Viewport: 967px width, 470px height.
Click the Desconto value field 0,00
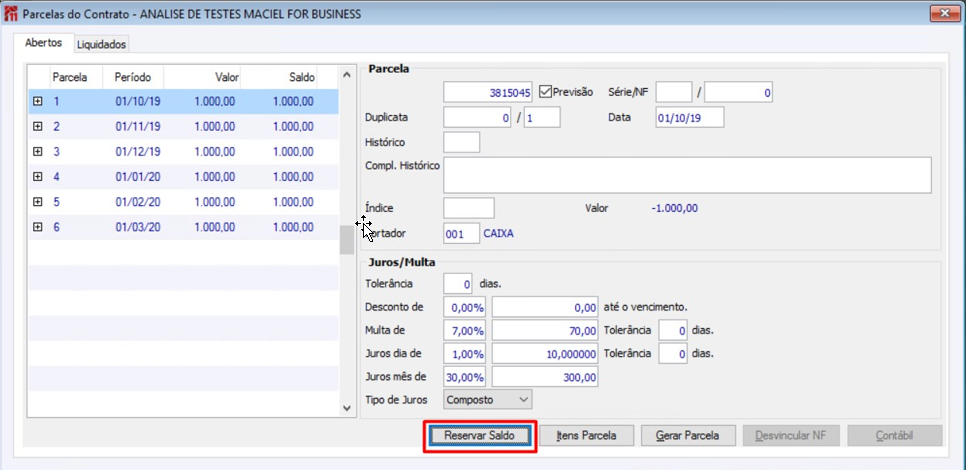click(545, 307)
